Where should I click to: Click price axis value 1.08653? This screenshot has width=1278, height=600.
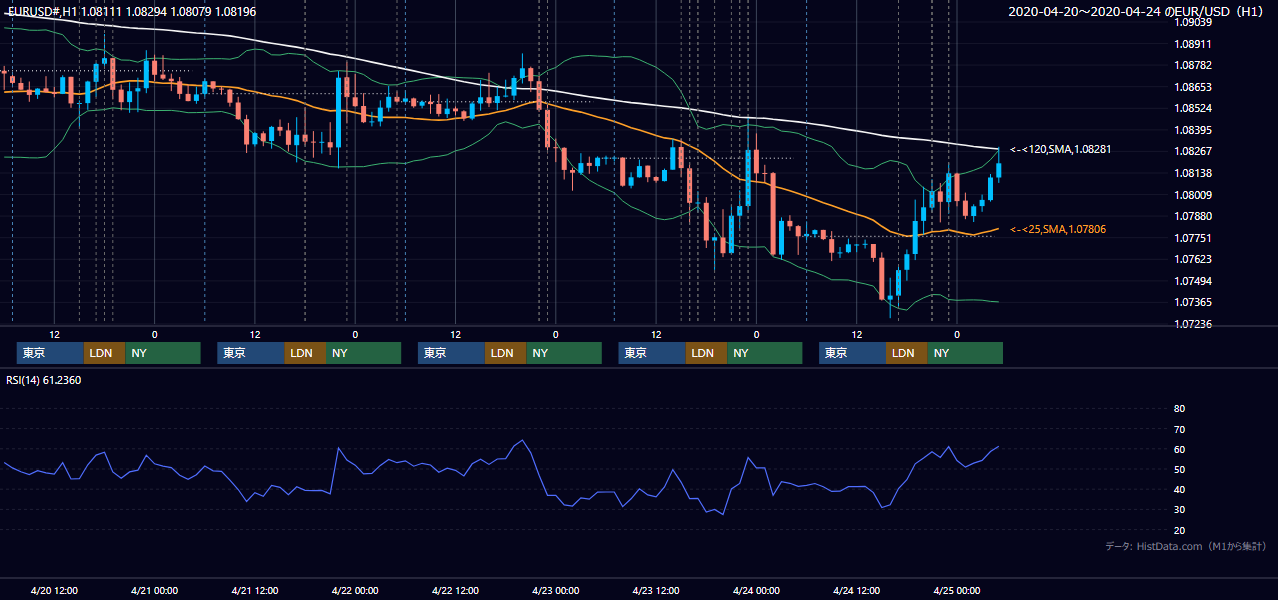pos(1192,87)
